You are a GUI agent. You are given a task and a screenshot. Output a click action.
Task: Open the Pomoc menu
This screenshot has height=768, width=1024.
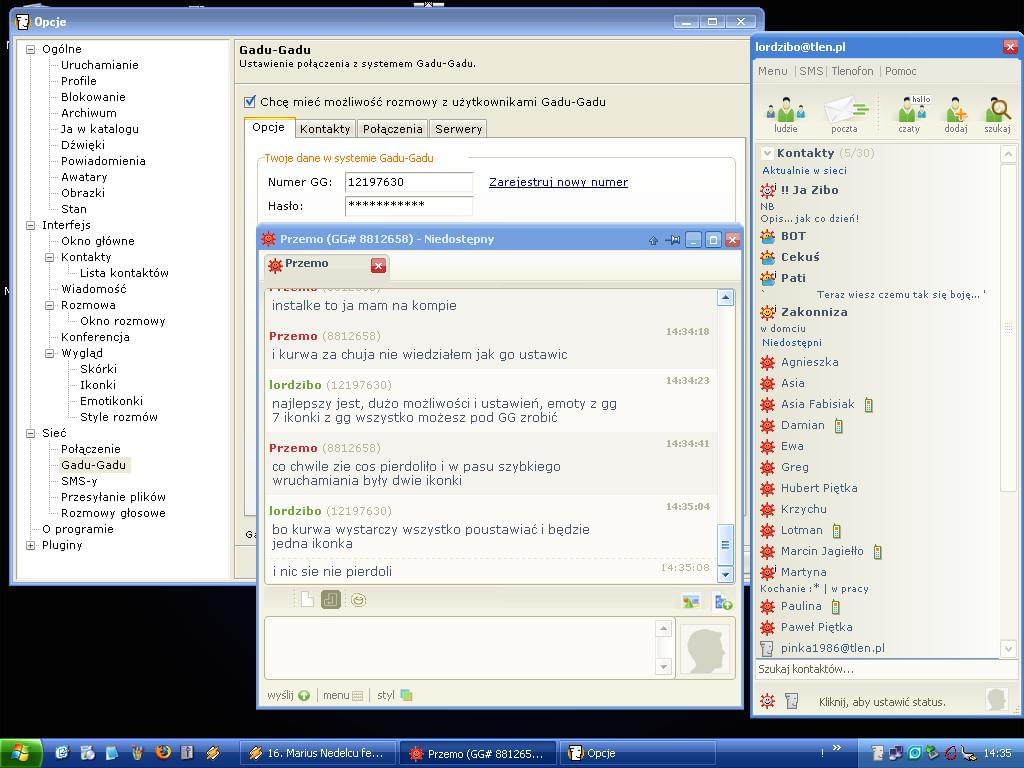coord(901,71)
